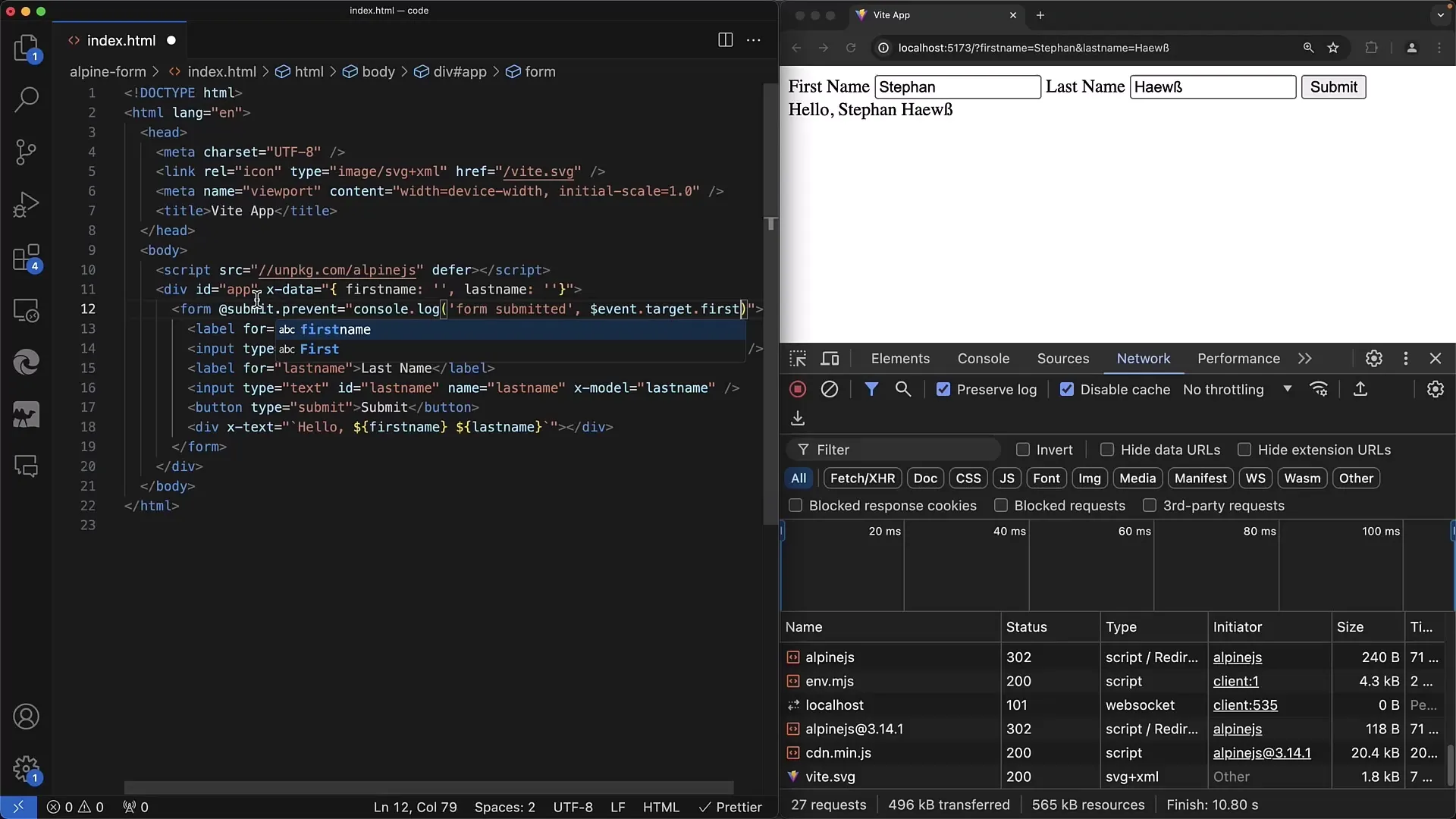Image resolution: width=1456 pixels, height=819 pixels.
Task: Click the editor horizontal scrollbar
Action: click(428, 787)
